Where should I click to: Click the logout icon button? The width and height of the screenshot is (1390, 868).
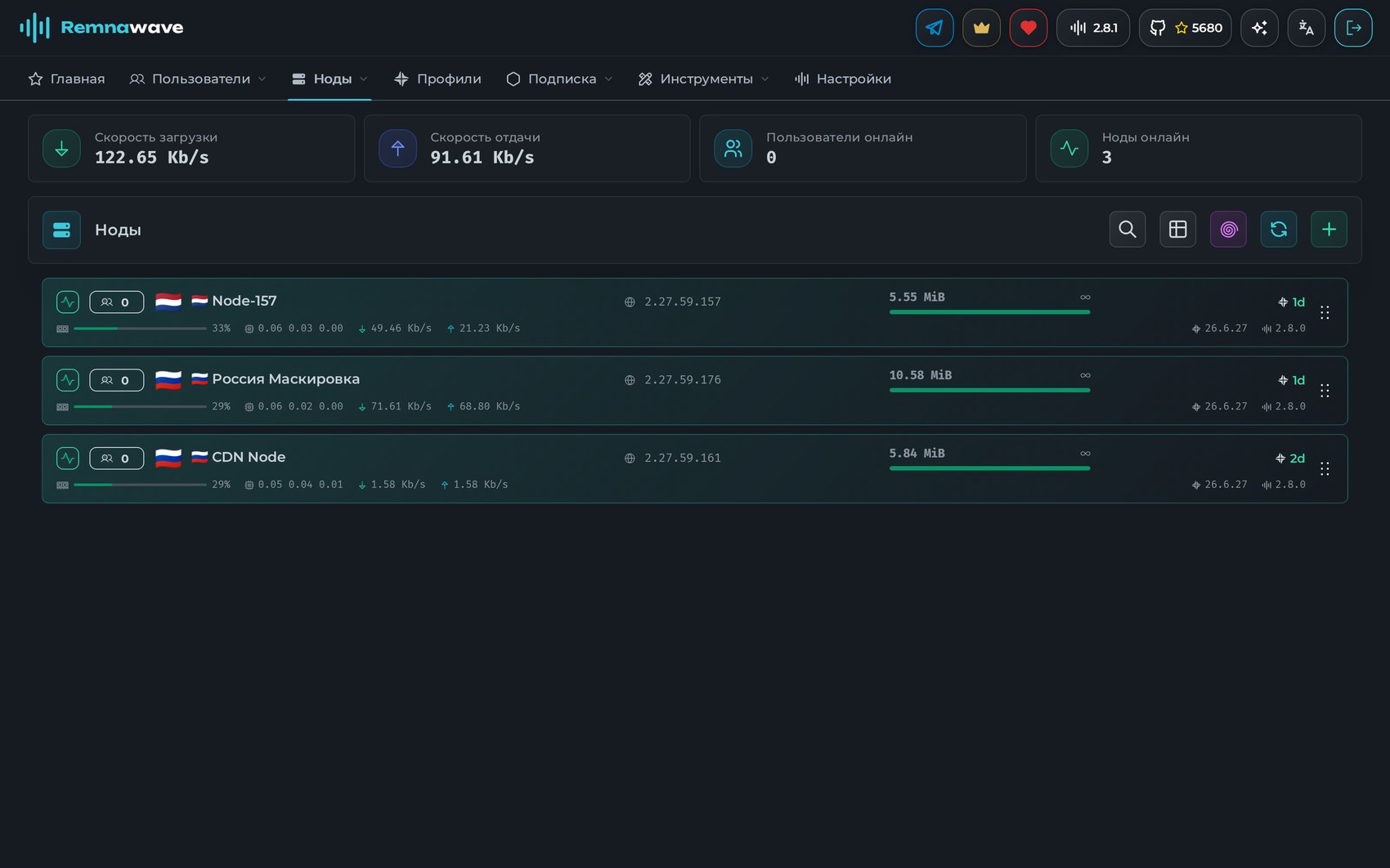pyautogui.click(x=1353, y=28)
